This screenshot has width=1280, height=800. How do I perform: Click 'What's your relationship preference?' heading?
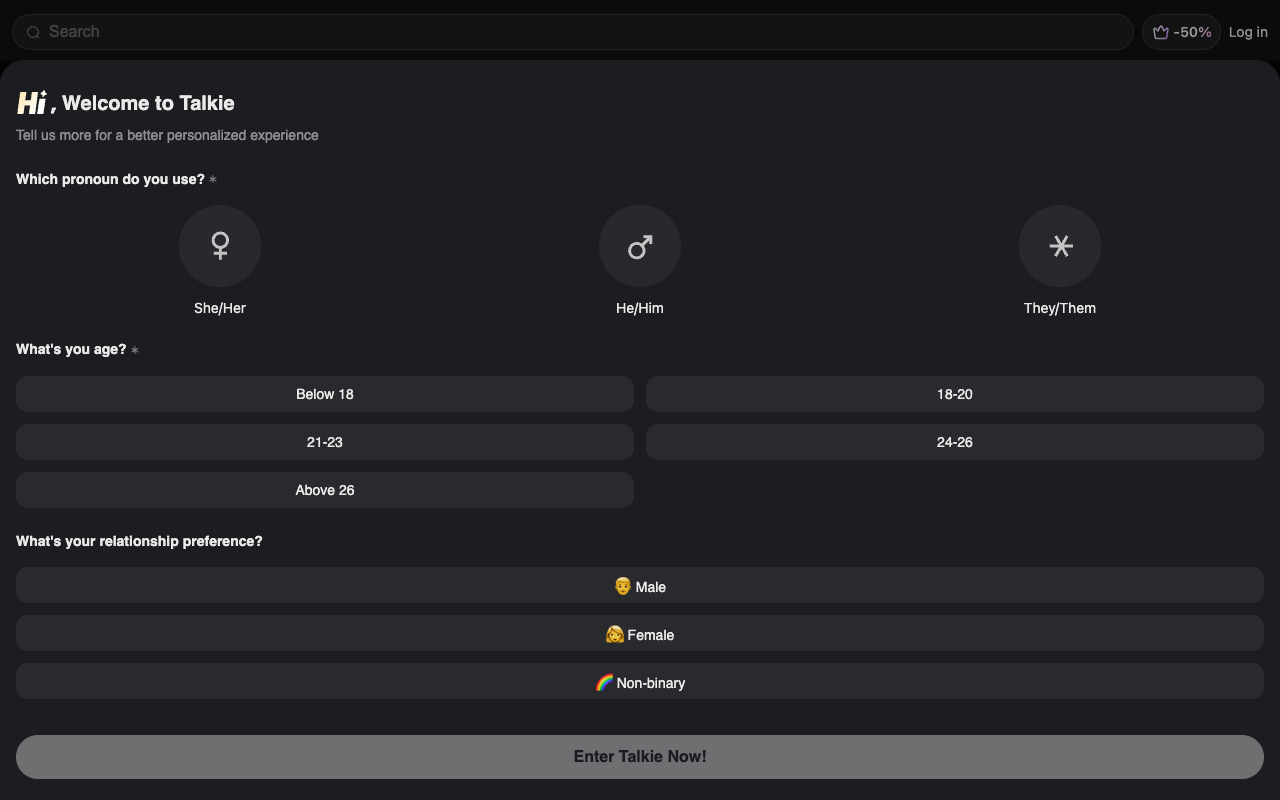point(139,541)
